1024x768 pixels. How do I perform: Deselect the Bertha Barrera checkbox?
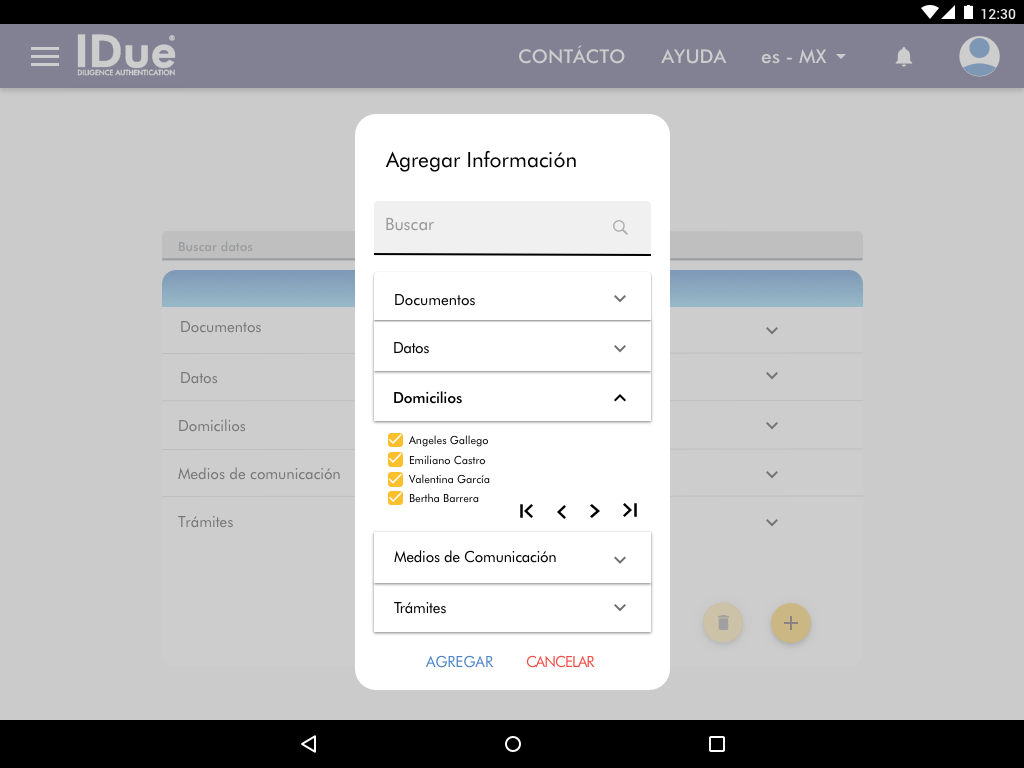click(395, 498)
